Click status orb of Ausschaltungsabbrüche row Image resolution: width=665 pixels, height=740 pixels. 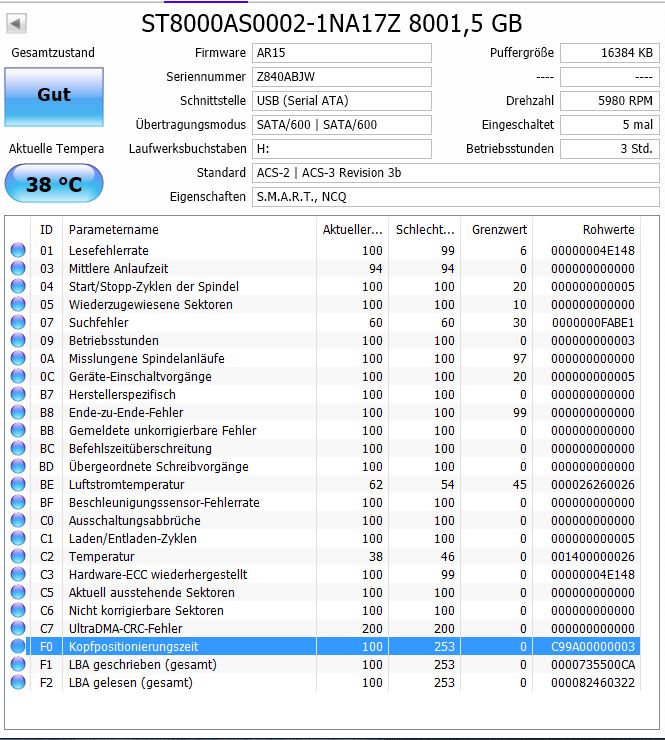pos(18,520)
